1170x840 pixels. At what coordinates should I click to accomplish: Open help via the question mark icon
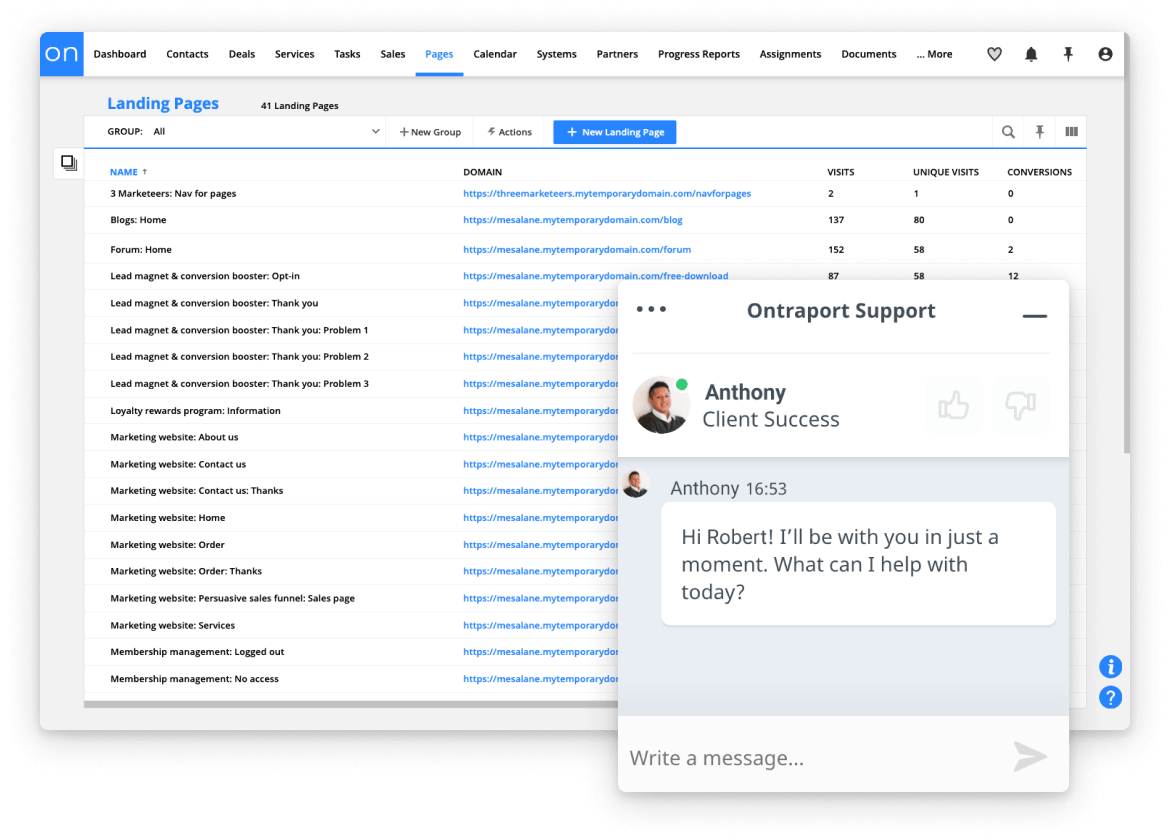(1111, 697)
